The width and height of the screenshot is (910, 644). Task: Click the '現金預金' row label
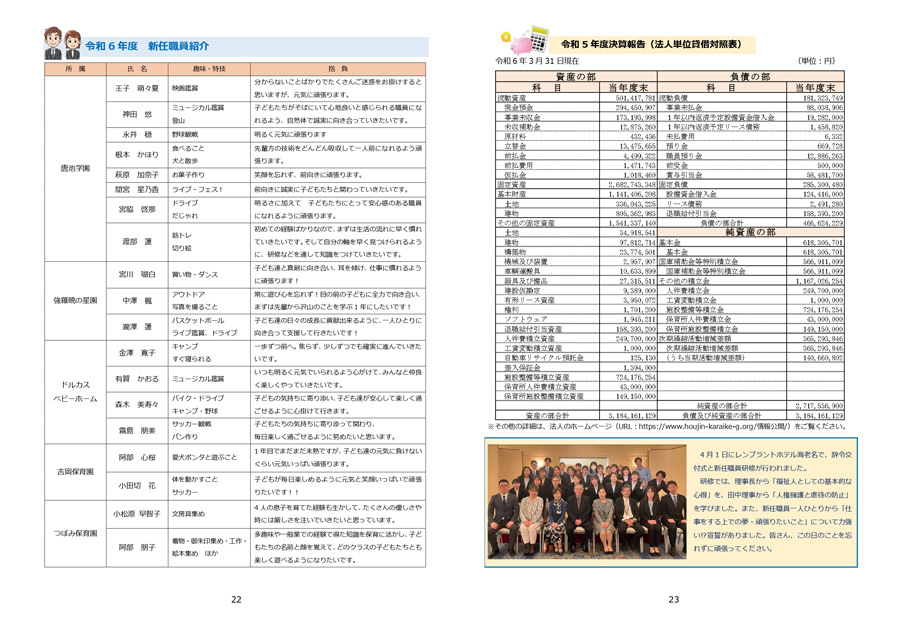pos(519,107)
